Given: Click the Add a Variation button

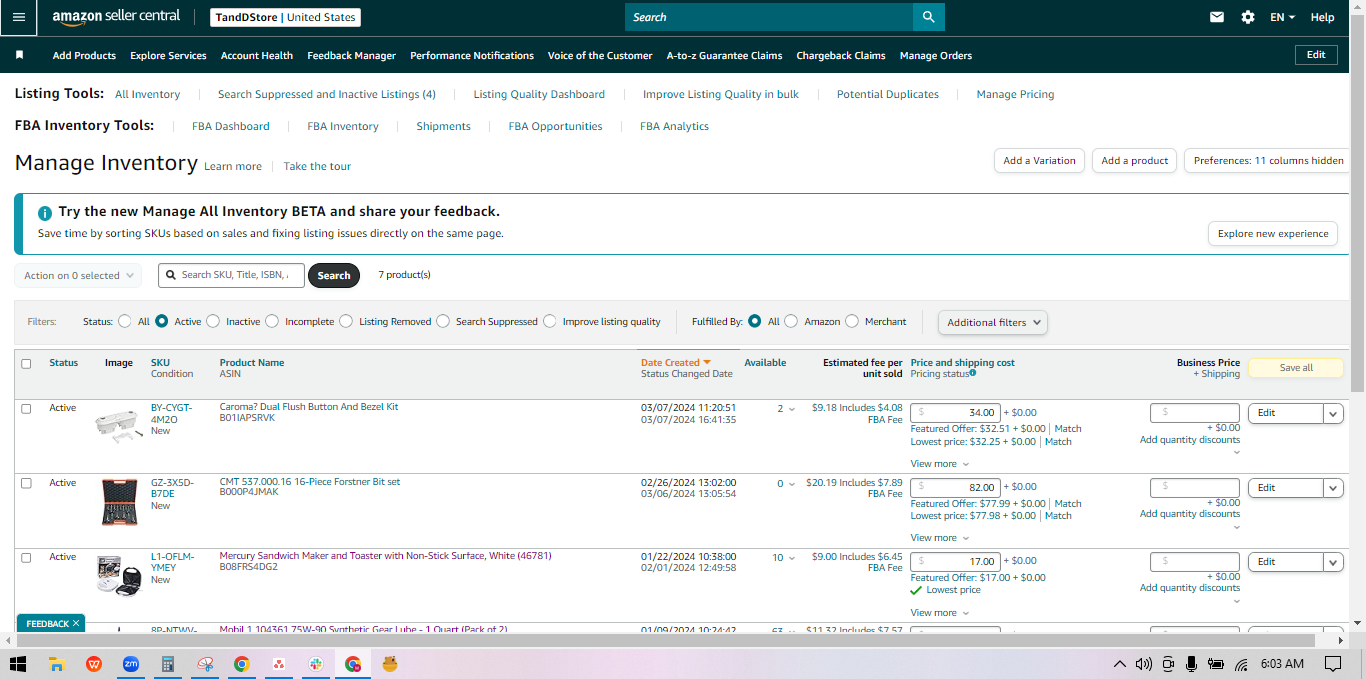Looking at the screenshot, I should click(1039, 160).
